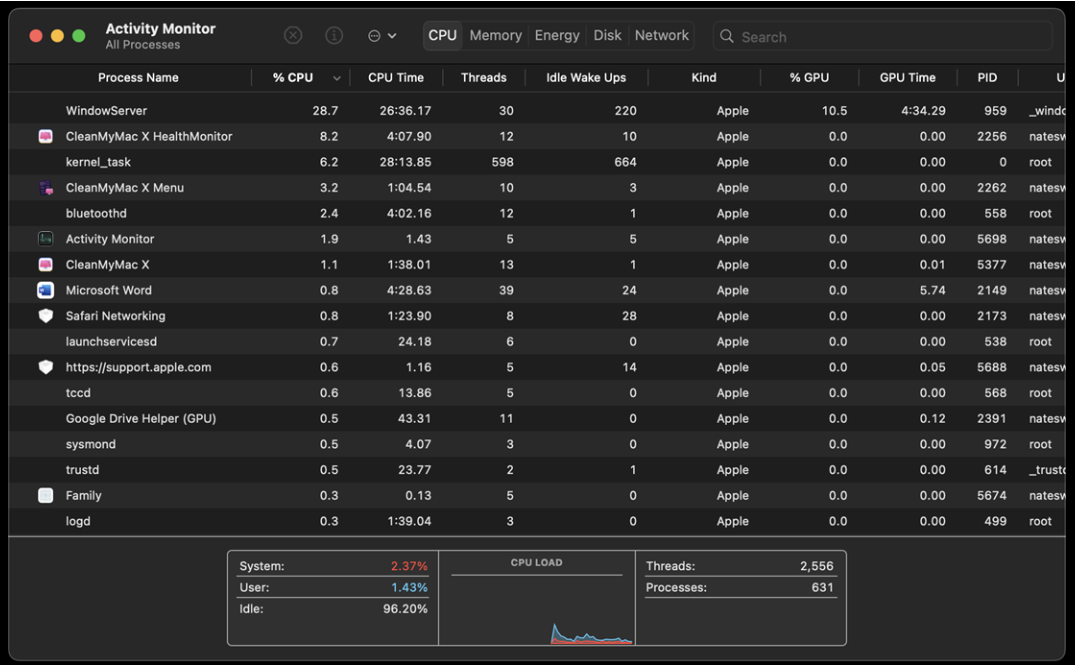This screenshot has width=1075, height=665.
Task: Select the https://support.apple.com process name
Action: [x=138, y=367]
